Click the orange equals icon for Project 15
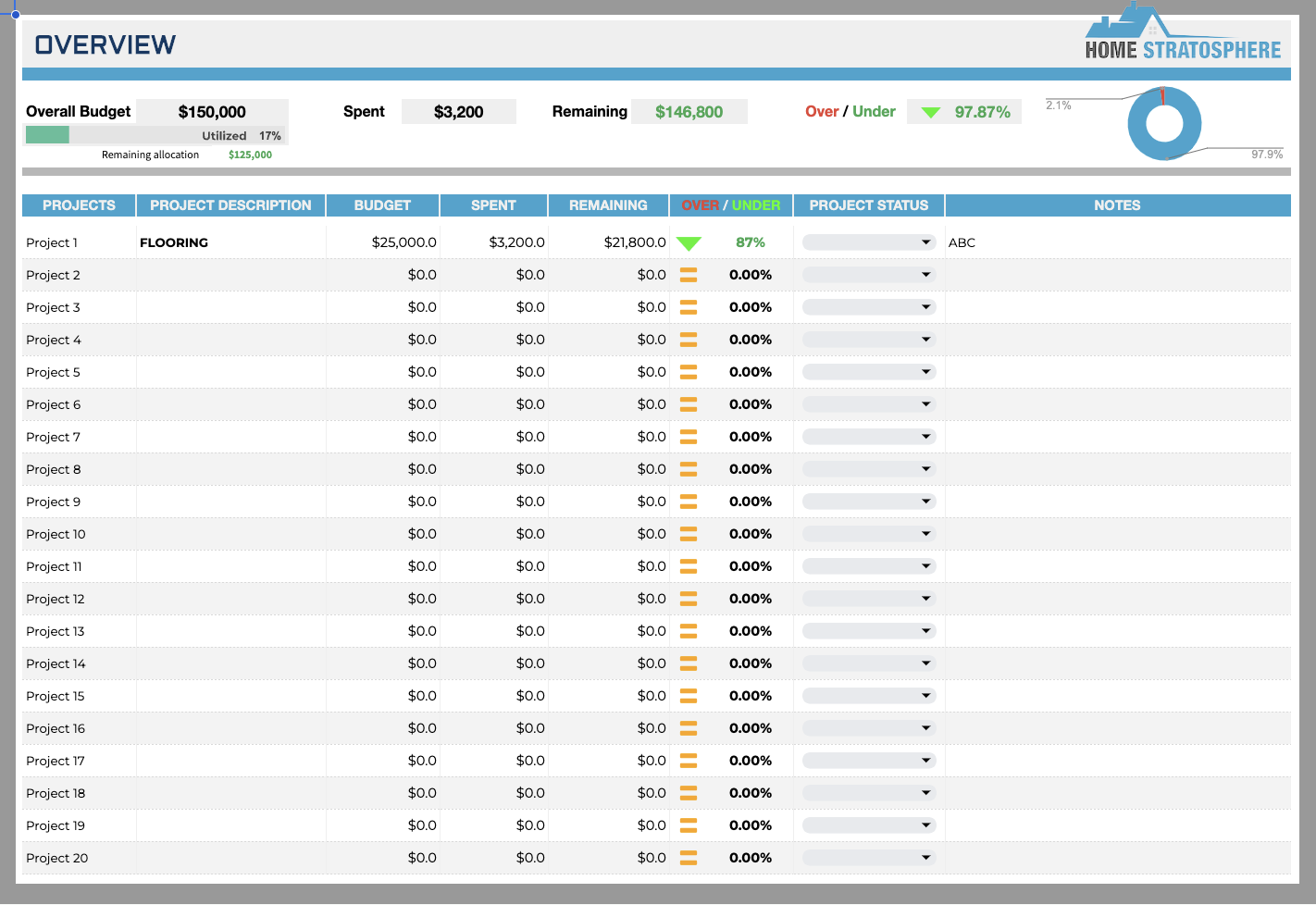 click(689, 696)
